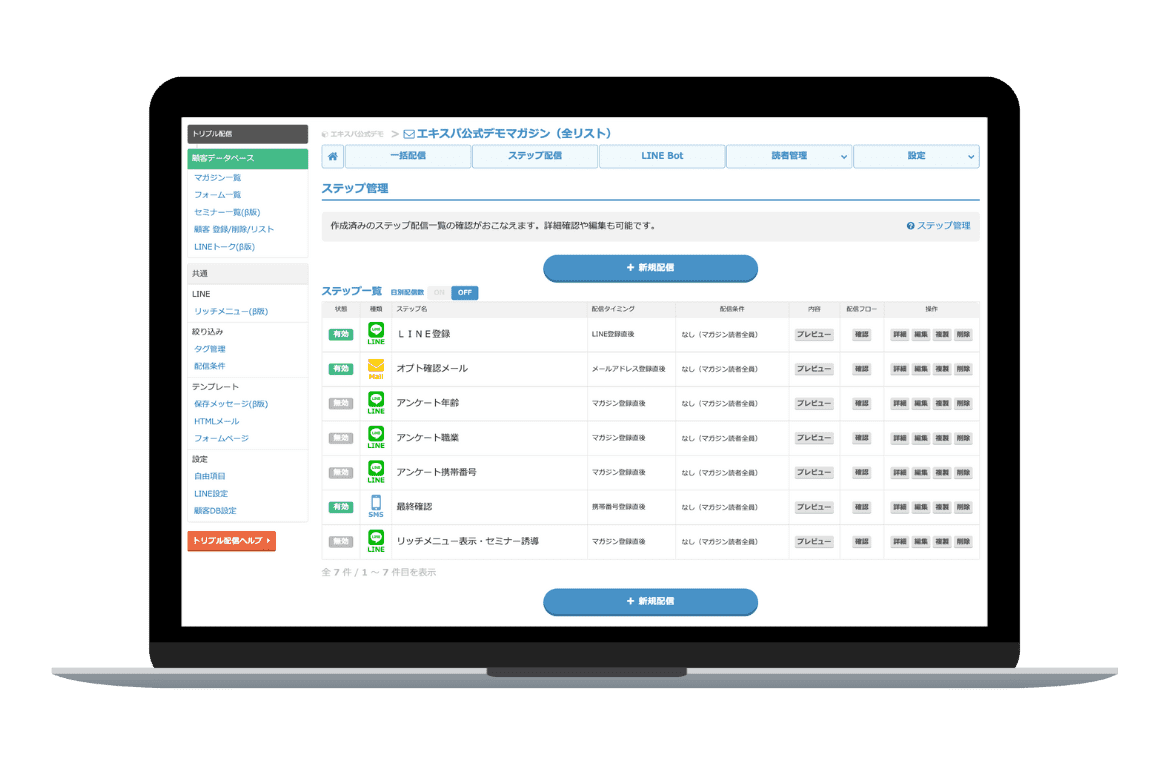Go to the home icon tab

tap(333, 156)
